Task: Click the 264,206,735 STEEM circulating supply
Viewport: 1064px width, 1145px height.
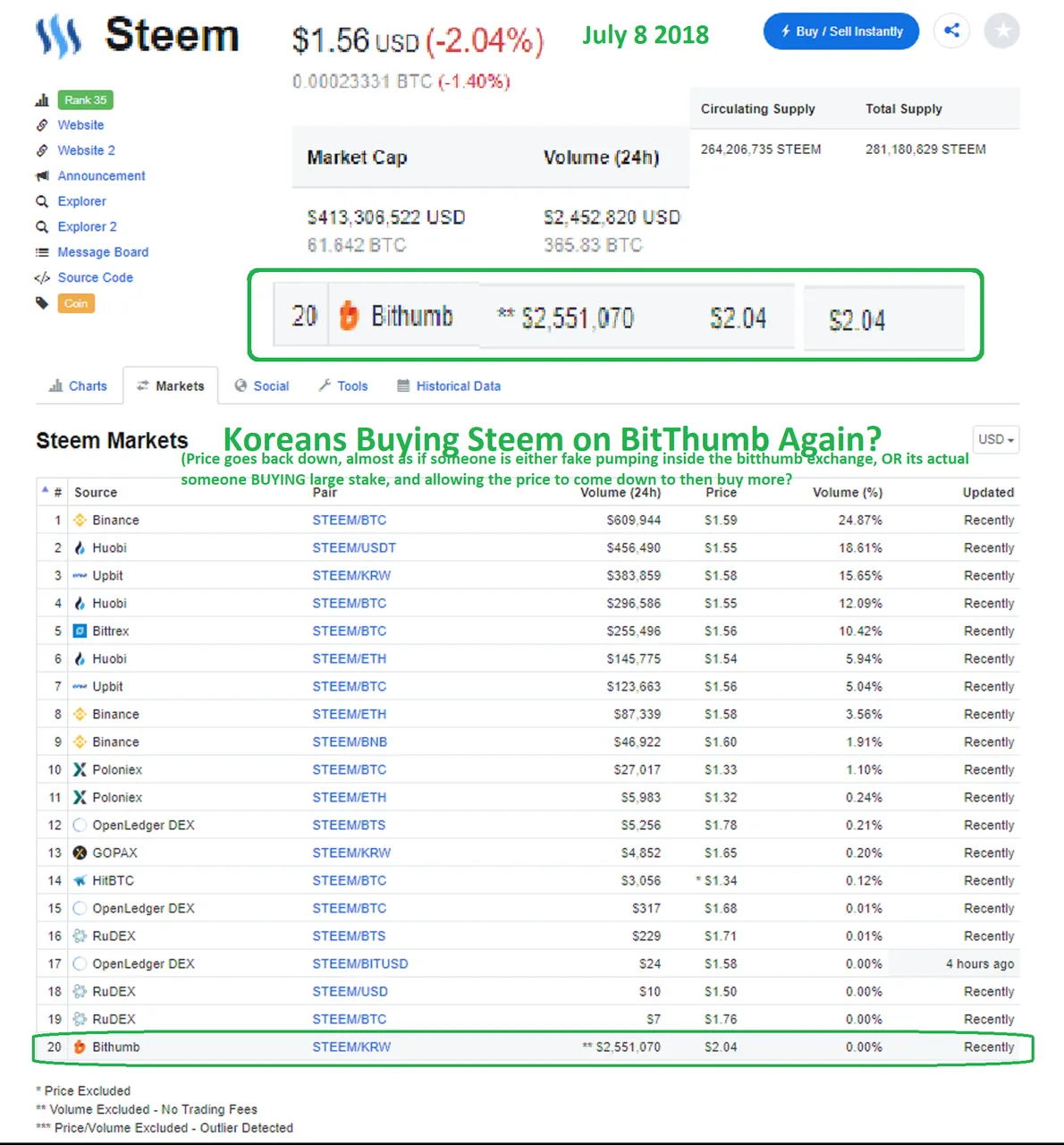Action: click(761, 149)
